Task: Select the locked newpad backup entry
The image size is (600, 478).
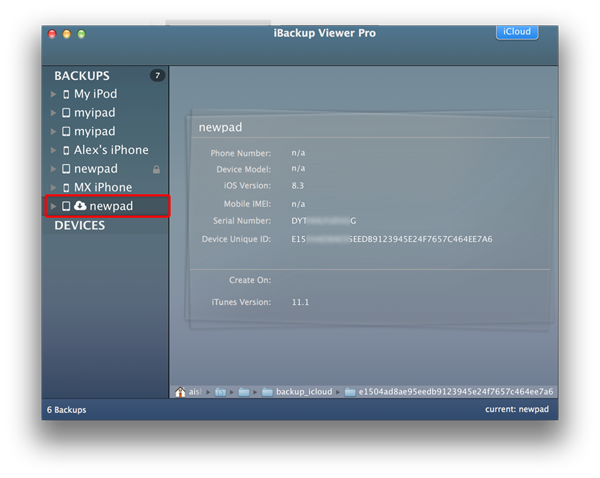Action: point(105,169)
